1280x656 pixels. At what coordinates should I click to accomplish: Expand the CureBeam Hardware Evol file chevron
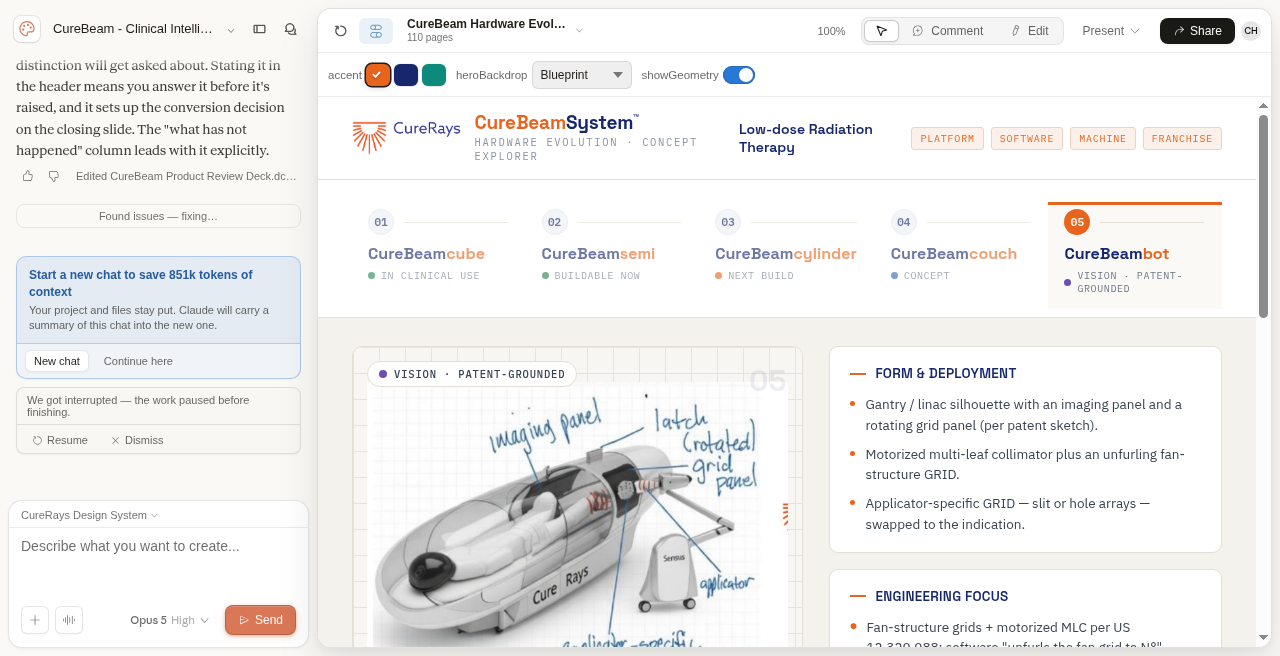click(x=579, y=31)
